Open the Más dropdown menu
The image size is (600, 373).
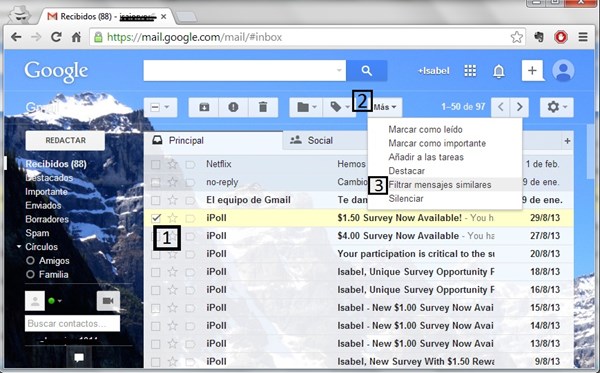coord(385,107)
